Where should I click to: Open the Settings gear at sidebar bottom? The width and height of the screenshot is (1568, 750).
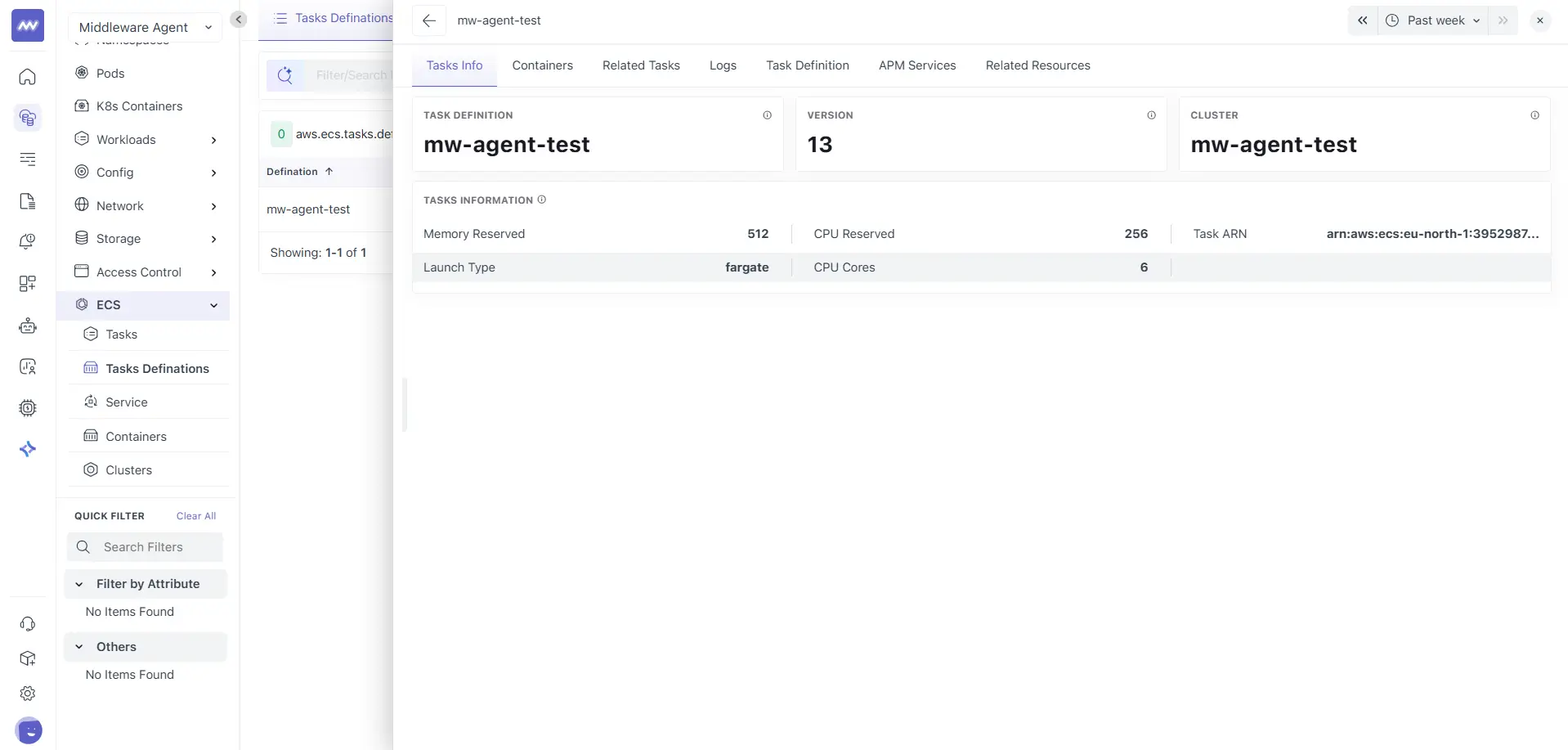(27, 693)
